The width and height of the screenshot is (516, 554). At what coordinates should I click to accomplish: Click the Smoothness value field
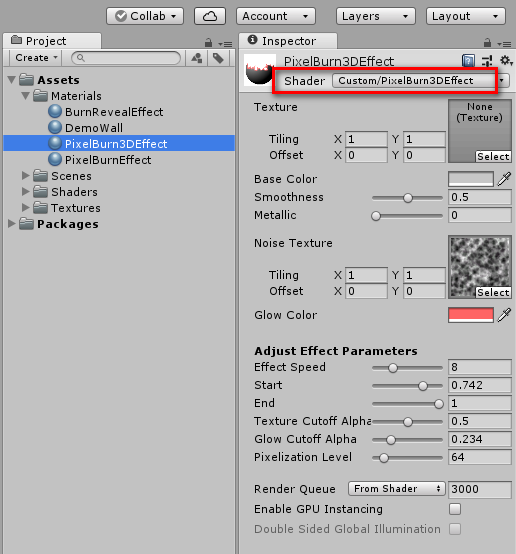480,197
